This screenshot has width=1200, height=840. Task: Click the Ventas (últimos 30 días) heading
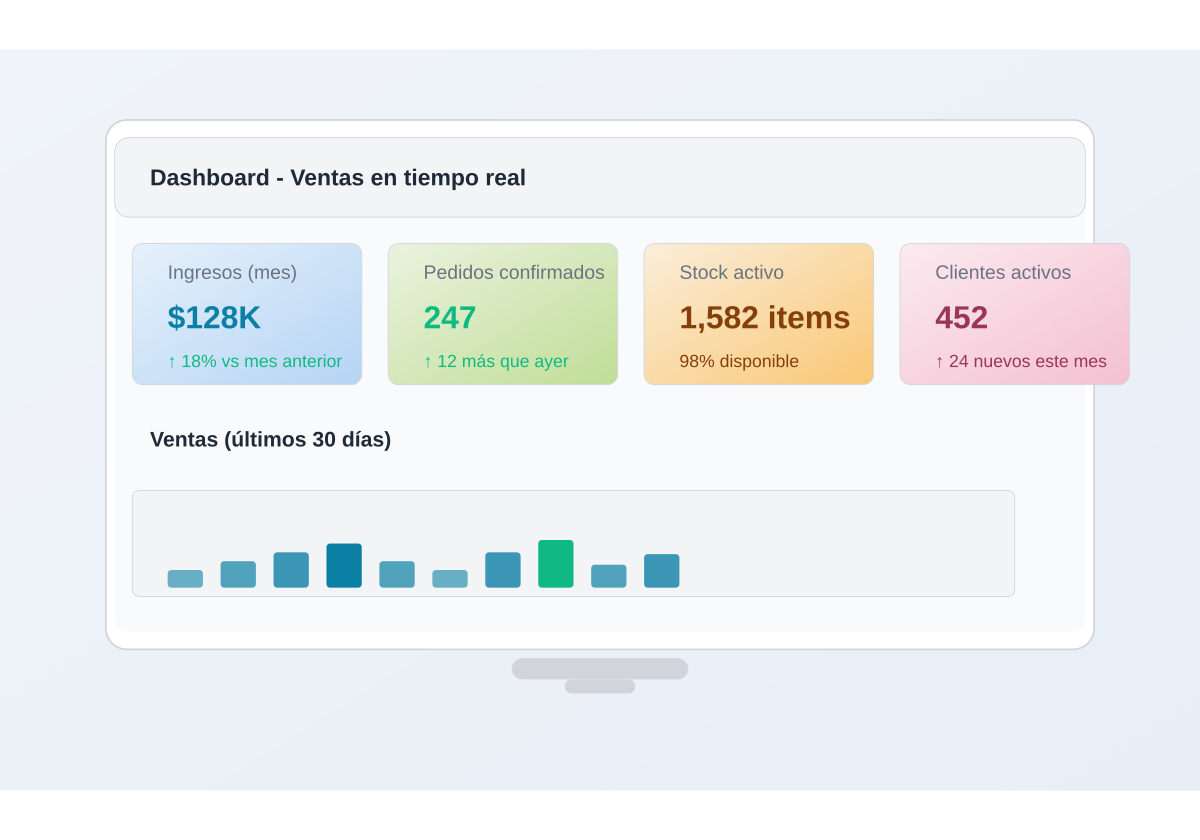click(270, 440)
